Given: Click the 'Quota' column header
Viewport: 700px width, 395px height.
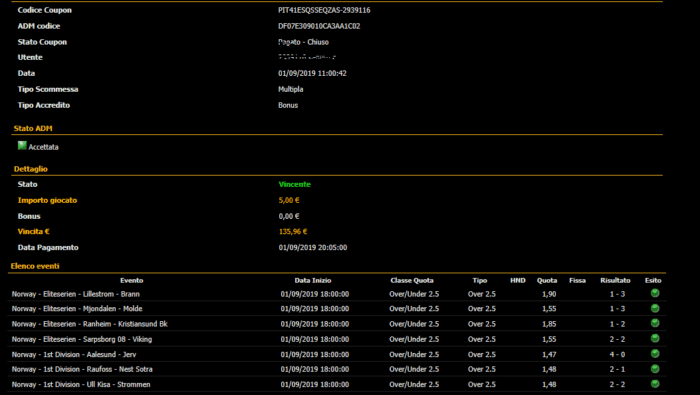Looking at the screenshot, I should click(547, 280).
